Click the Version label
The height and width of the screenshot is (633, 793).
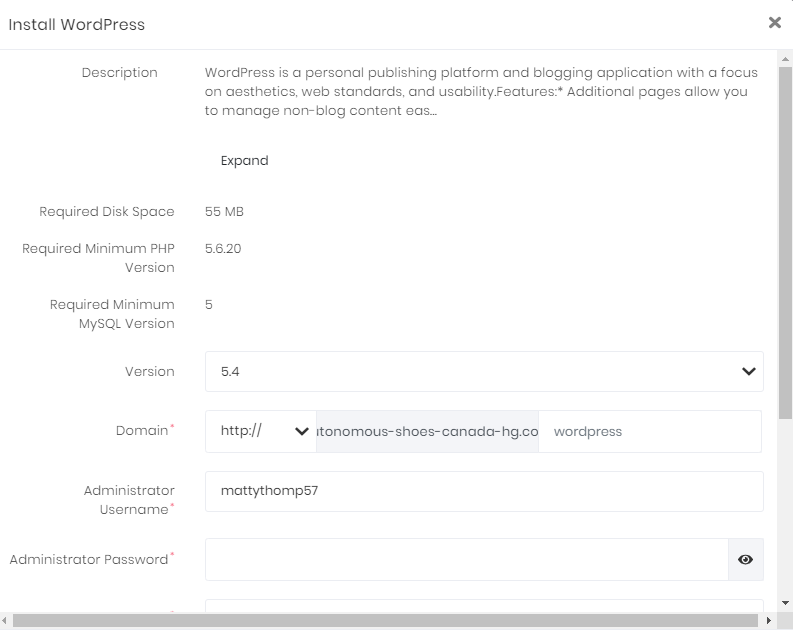tap(150, 372)
